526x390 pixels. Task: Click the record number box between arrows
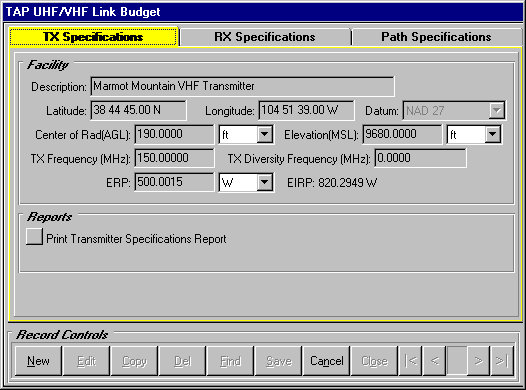point(457,361)
